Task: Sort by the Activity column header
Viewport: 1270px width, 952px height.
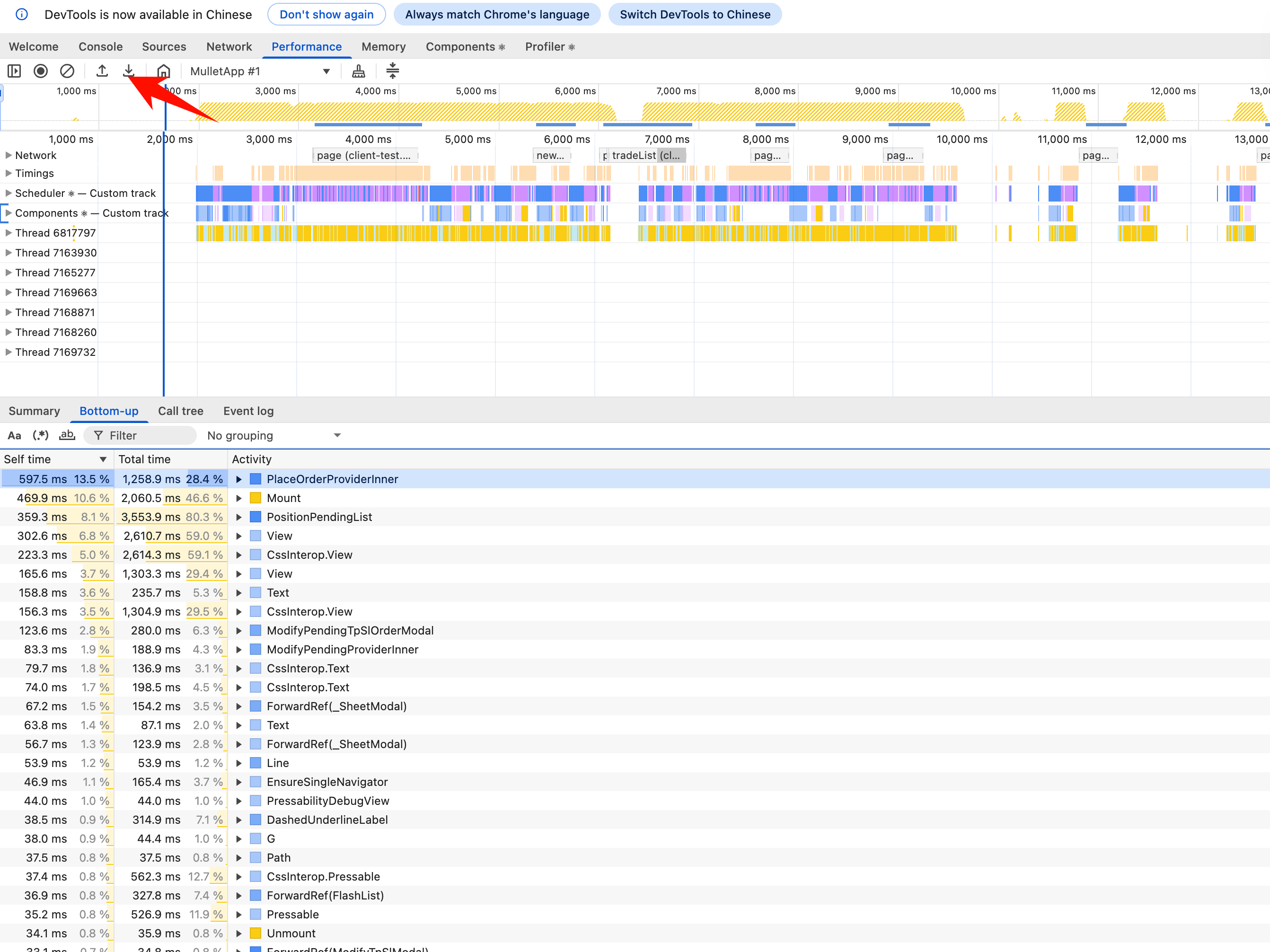Action: [749, 459]
